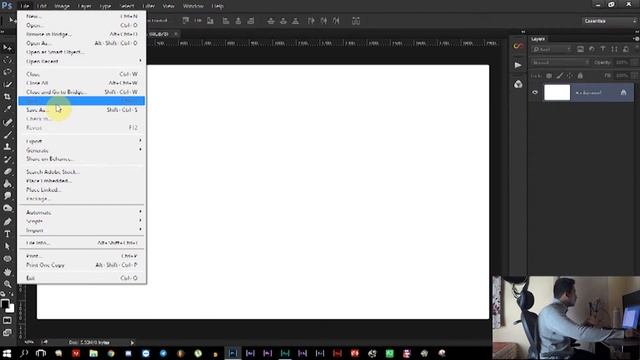Click Lock image pixels brush icon
The height and width of the screenshot is (360, 640).
[x=560, y=76]
